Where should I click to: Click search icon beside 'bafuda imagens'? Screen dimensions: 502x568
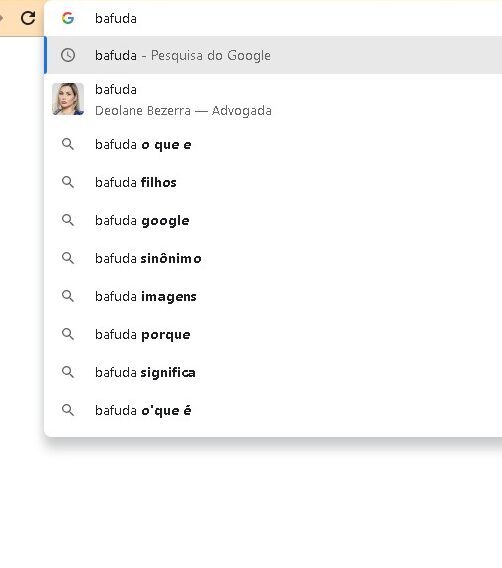pyautogui.click(x=68, y=296)
